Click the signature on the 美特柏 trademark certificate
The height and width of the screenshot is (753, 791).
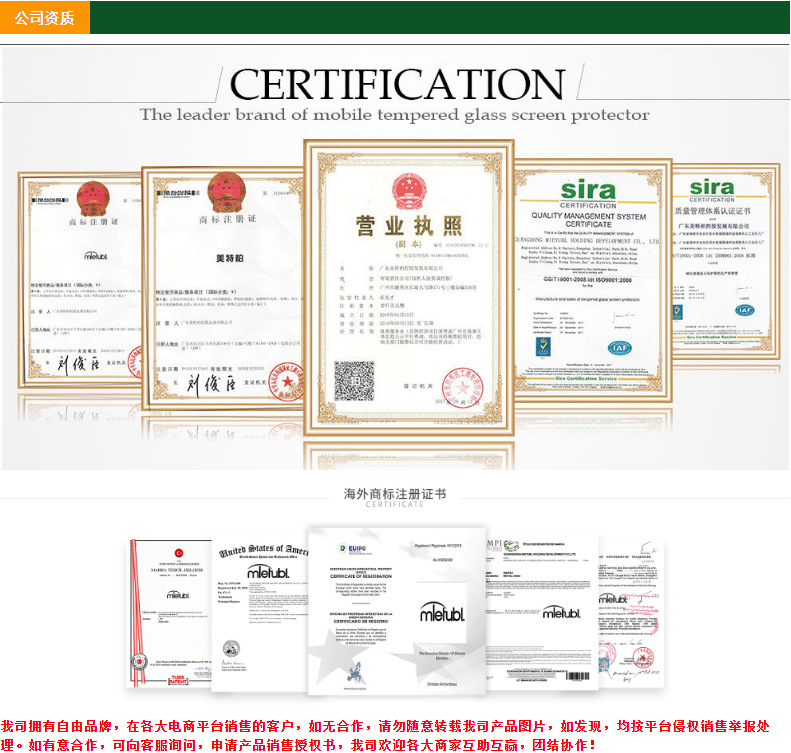point(211,385)
